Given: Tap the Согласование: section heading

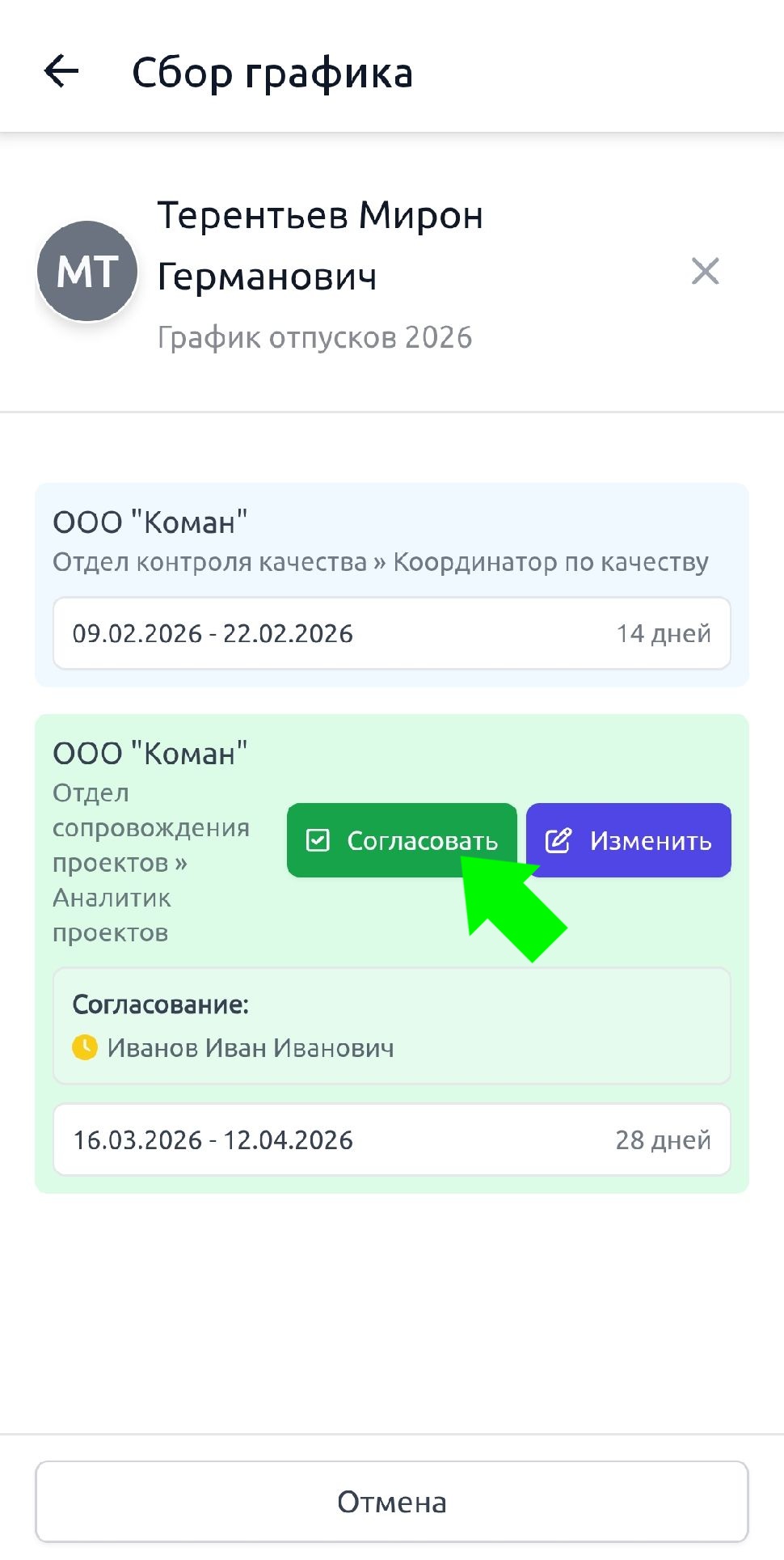Looking at the screenshot, I should pyautogui.click(x=161, y=1004).
